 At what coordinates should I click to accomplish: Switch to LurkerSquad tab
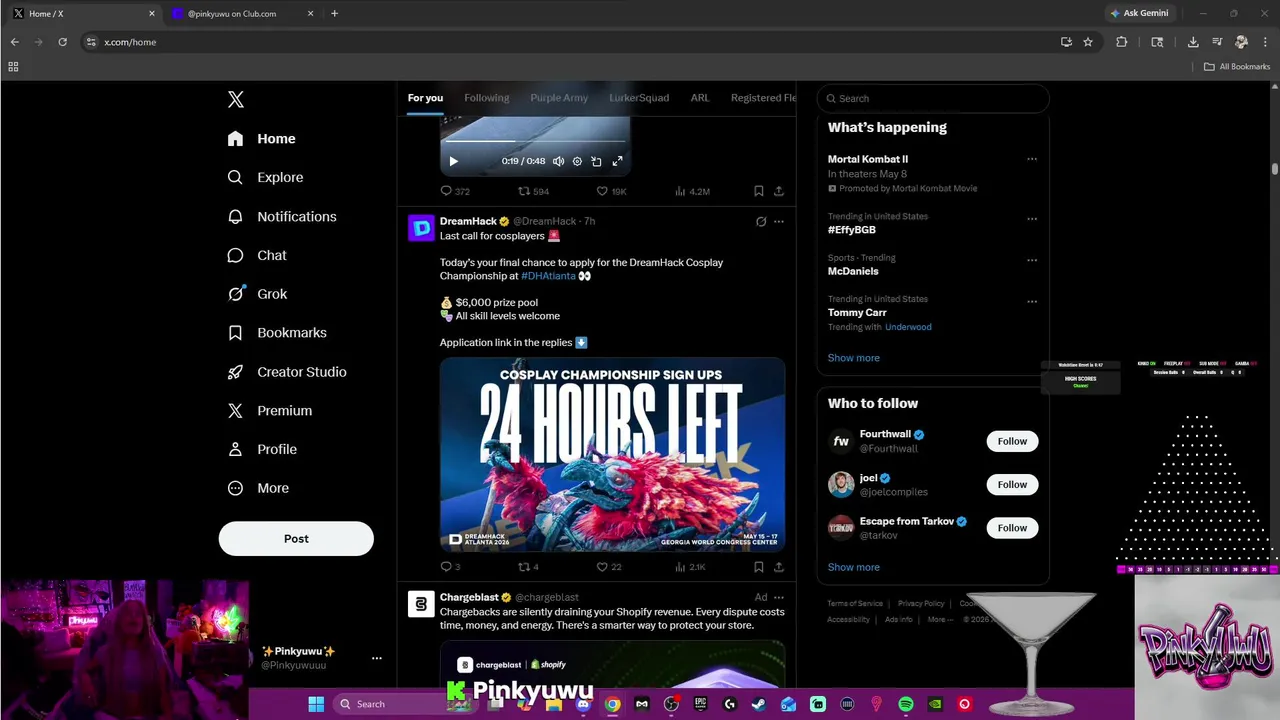pos(639,98)
